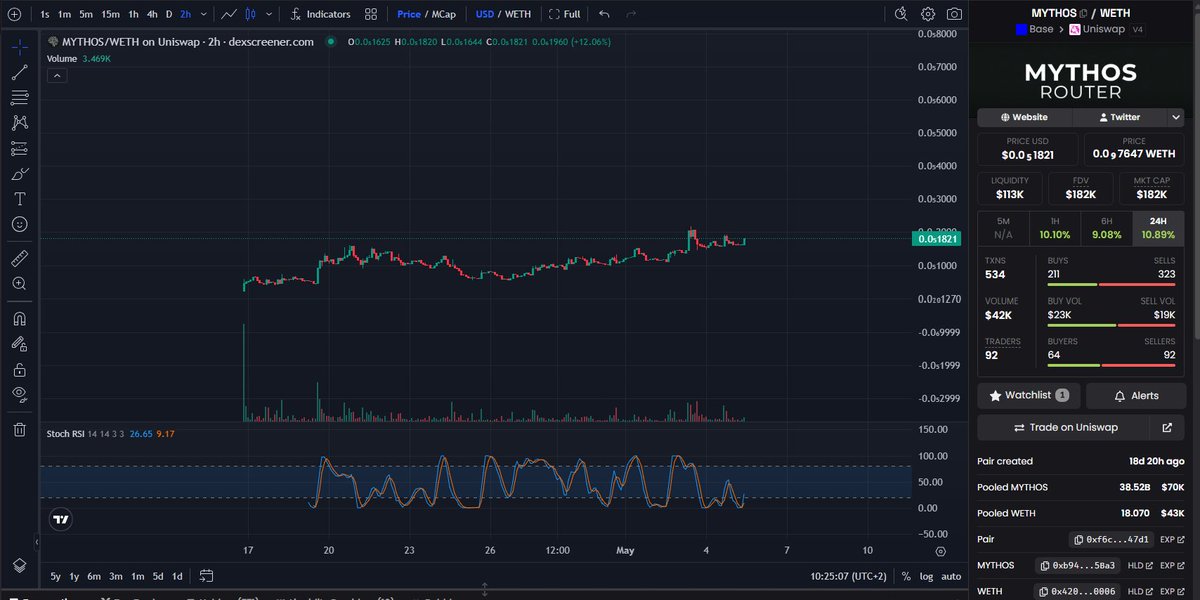
Task: Open the Indicators dialog
Action: (x=321, y=14)
